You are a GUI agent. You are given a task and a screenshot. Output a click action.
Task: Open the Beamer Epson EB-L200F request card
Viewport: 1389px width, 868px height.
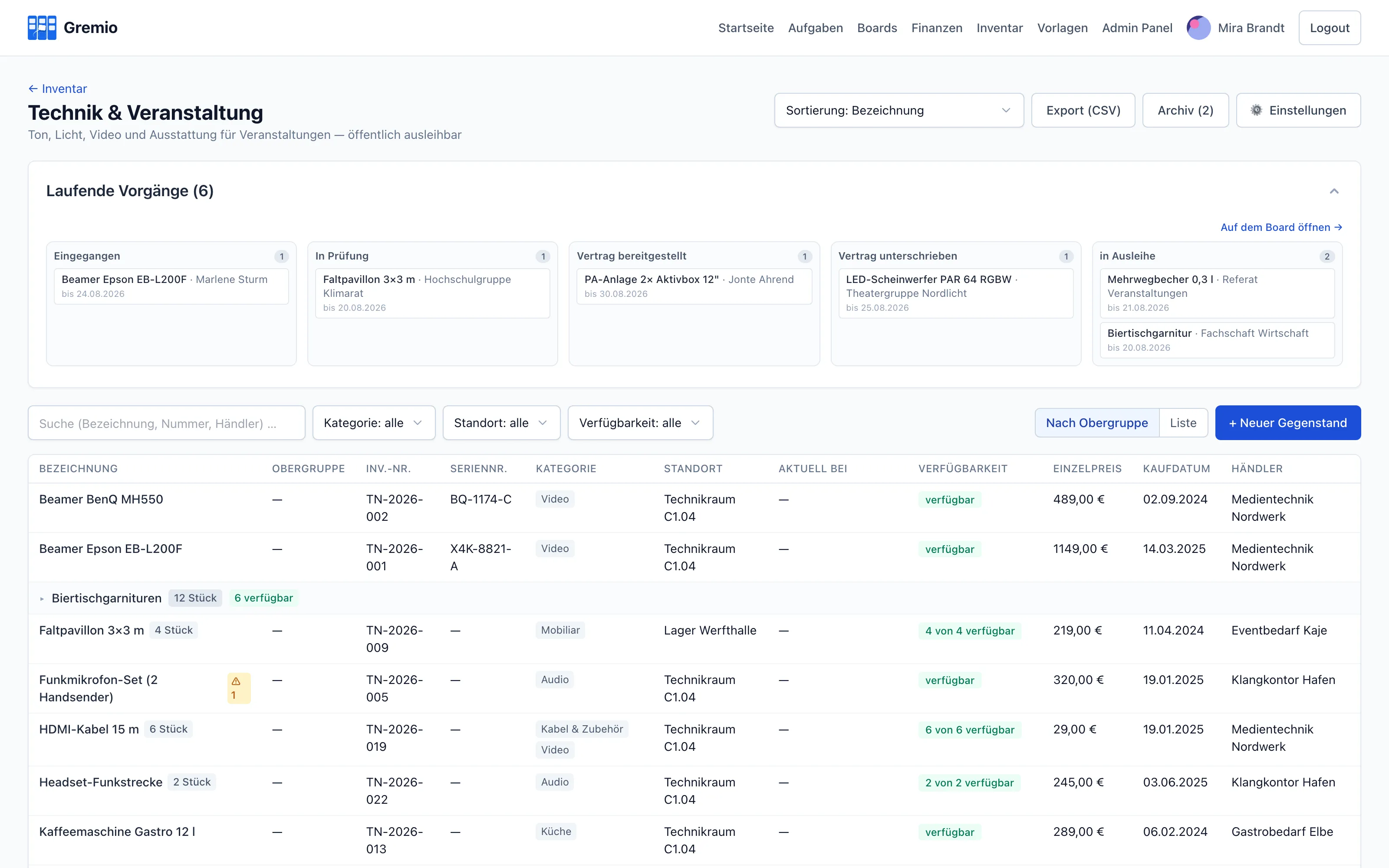(x=171, y=286)
